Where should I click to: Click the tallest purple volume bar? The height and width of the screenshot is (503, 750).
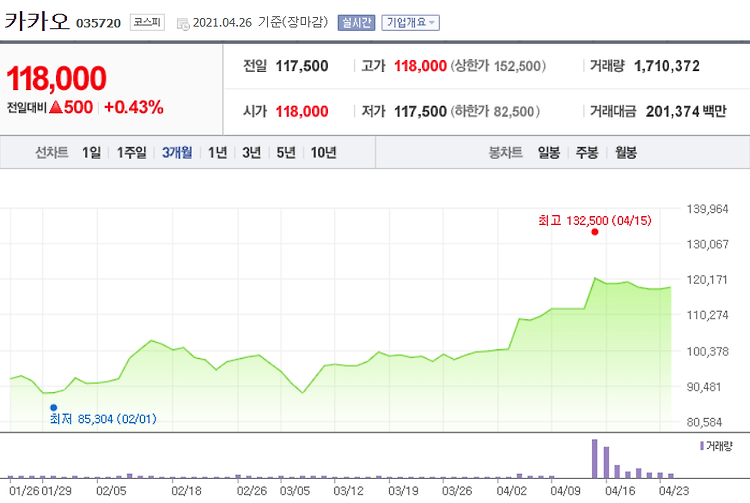(x=595, y=459)
